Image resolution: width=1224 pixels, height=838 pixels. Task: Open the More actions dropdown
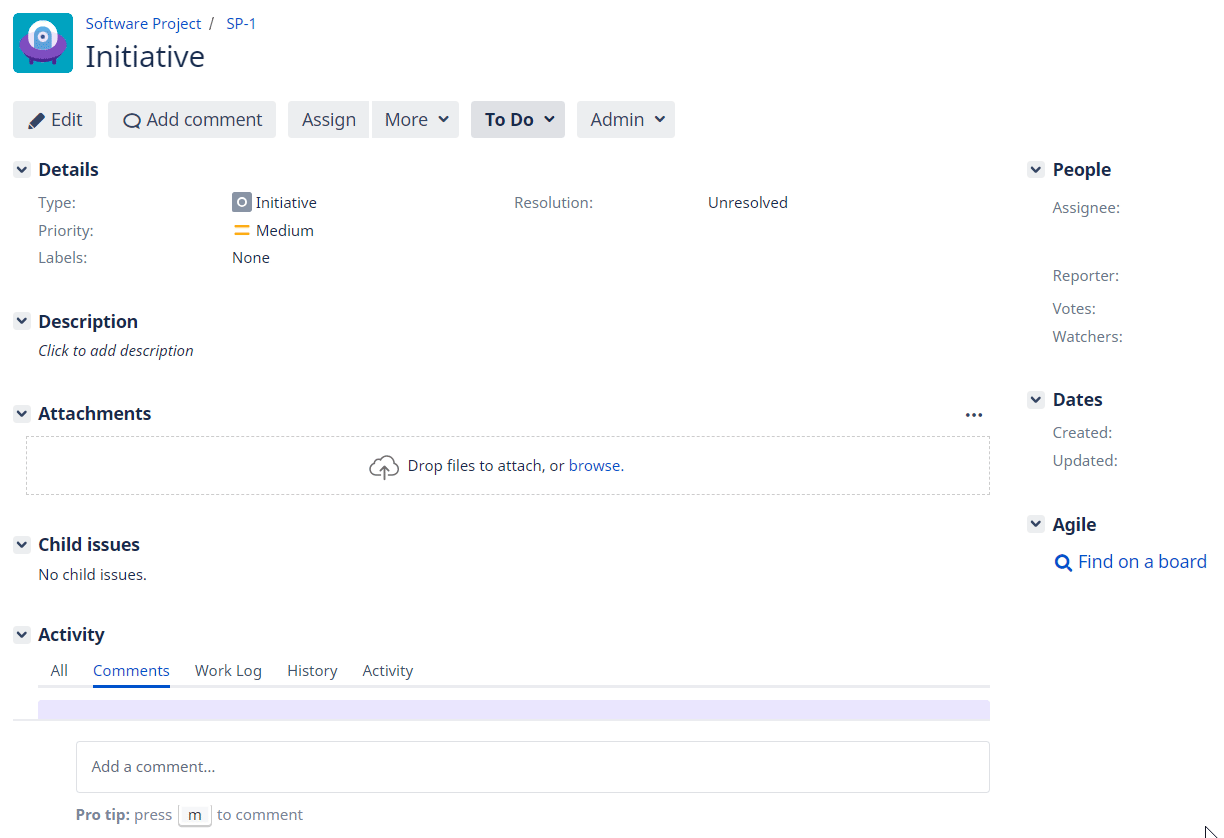(x=415, y=120)
